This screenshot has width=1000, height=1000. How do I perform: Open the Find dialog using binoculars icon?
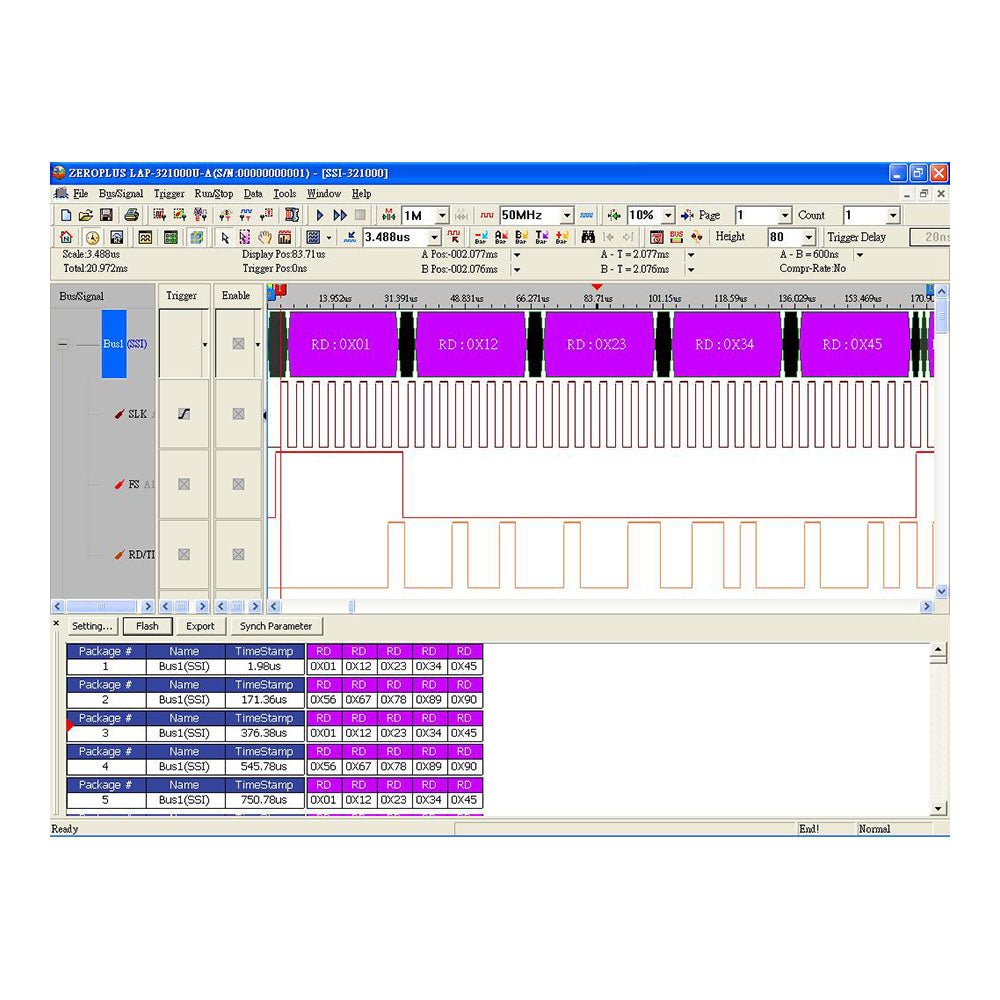click(588, 237)
